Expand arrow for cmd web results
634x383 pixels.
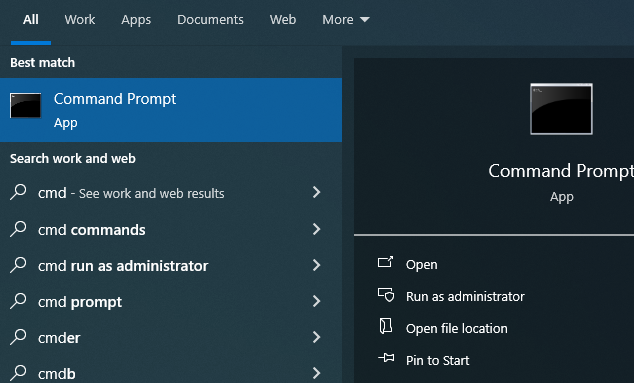(x=317, y=193)
